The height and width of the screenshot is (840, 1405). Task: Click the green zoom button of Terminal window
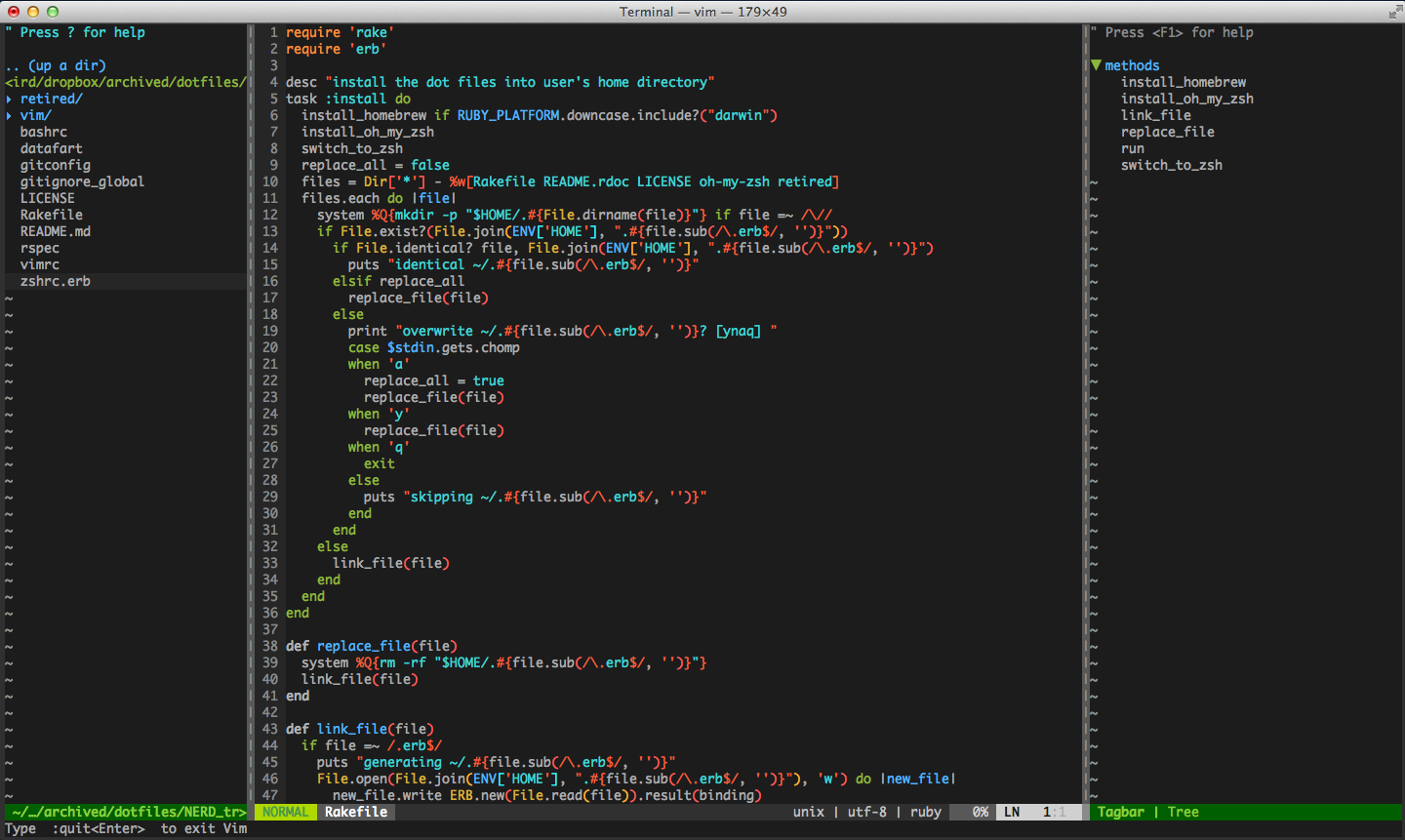(x=53, y=12)
